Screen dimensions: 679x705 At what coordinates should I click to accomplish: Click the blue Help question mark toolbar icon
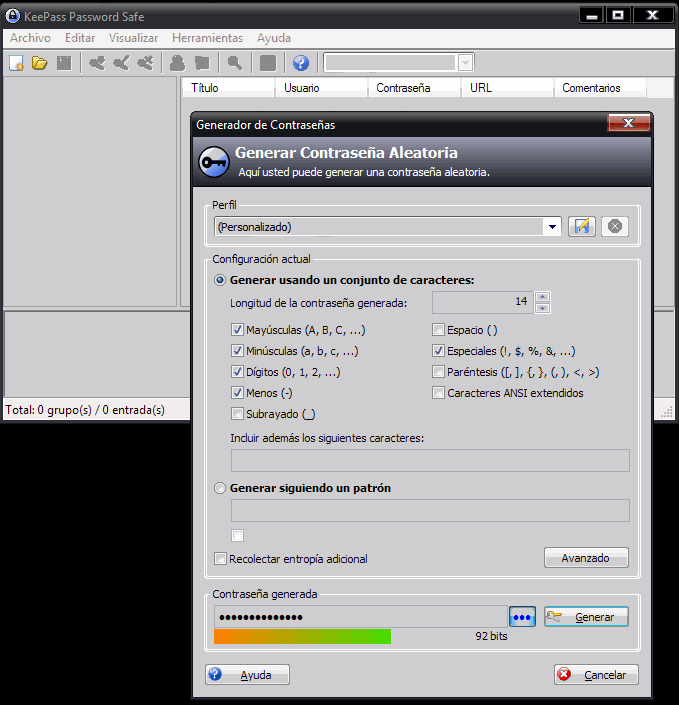(x=301, y=63)
